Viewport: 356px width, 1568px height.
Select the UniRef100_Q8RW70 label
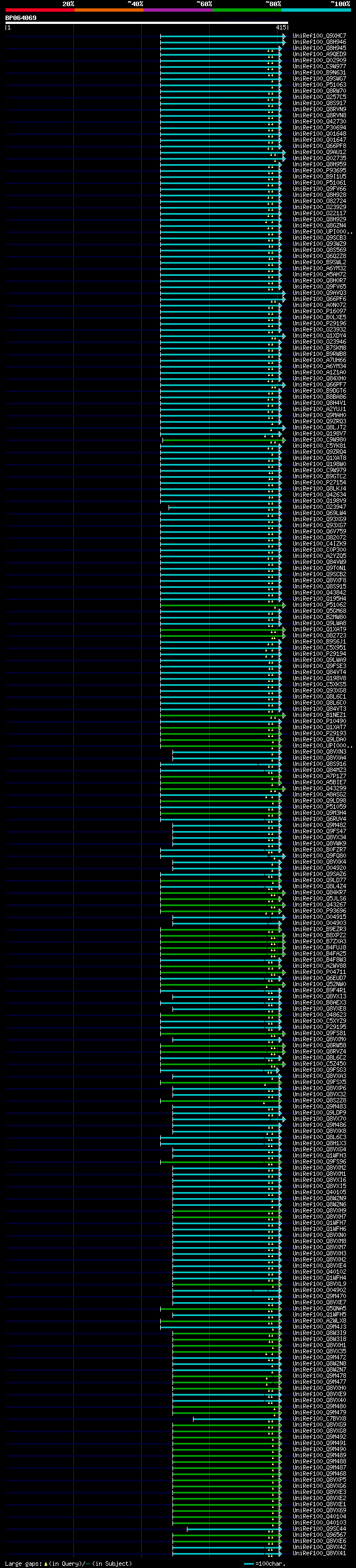[319, 91]
